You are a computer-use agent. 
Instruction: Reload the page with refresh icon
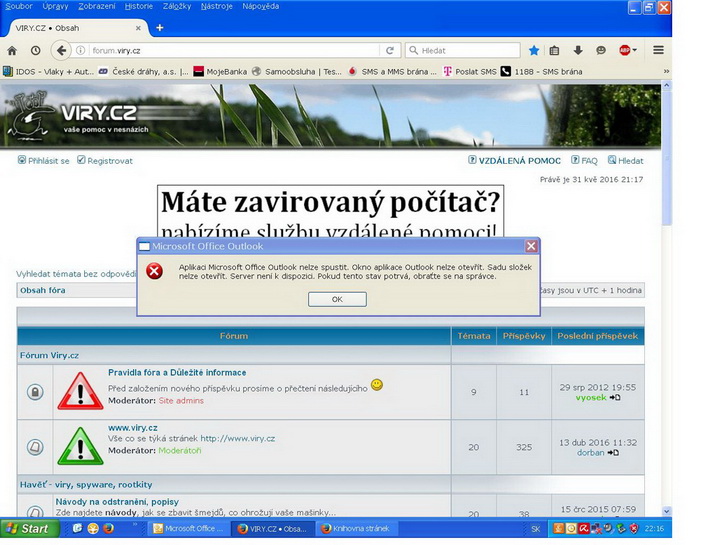coord(390,50)
